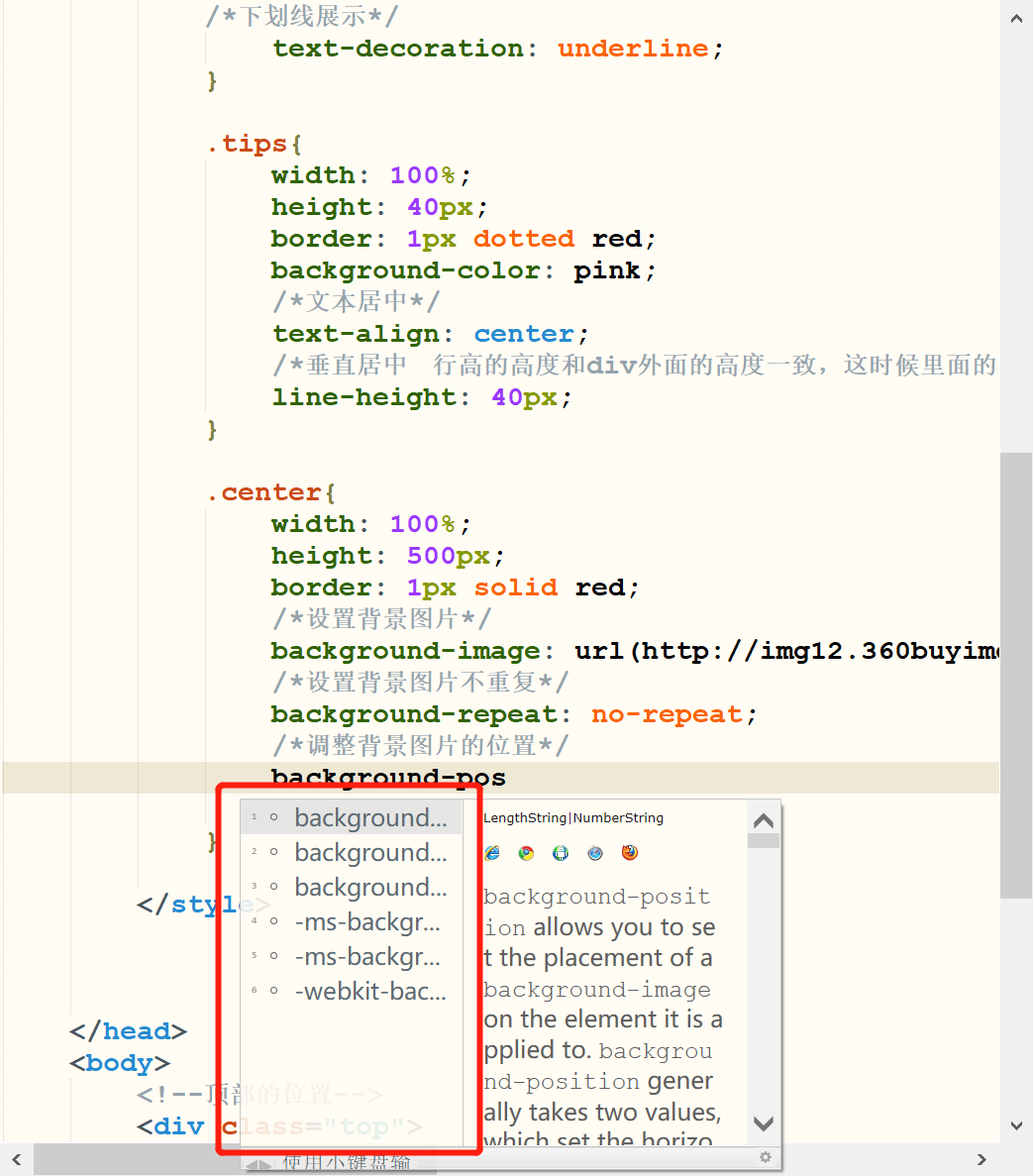The width and height of the screenshot is (1033, 1176).
Task: Click the editor vertical scroll-down arrow
Action: [1016, 1125]
